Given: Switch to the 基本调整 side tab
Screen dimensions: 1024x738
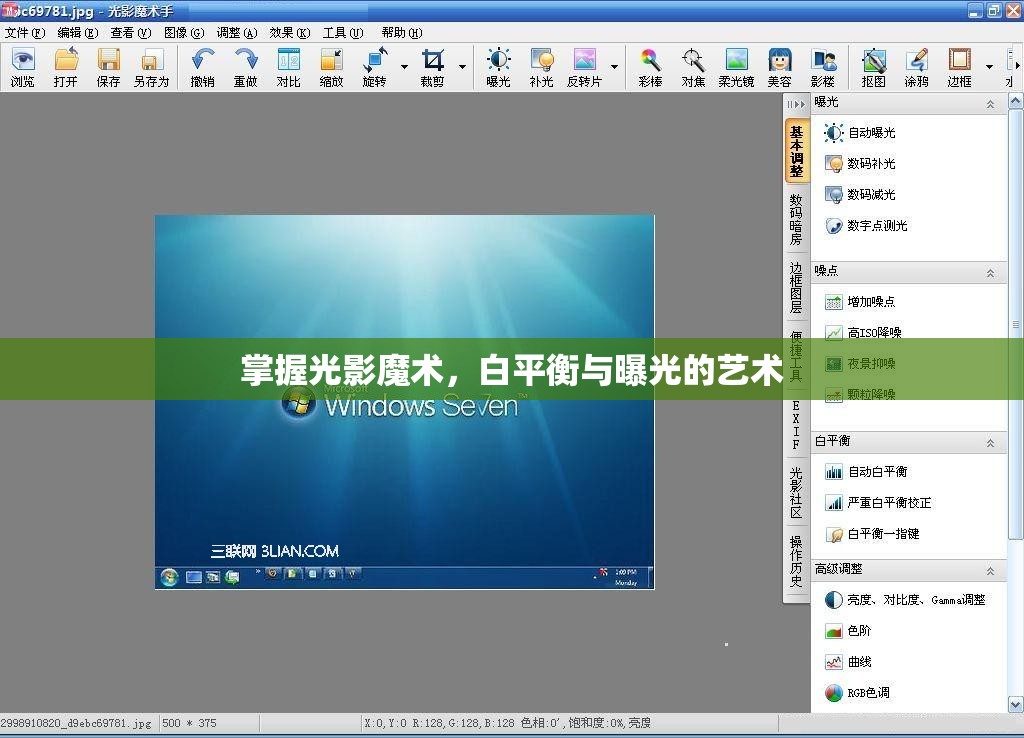Looking at the screenshot, I should pos(796,152).
